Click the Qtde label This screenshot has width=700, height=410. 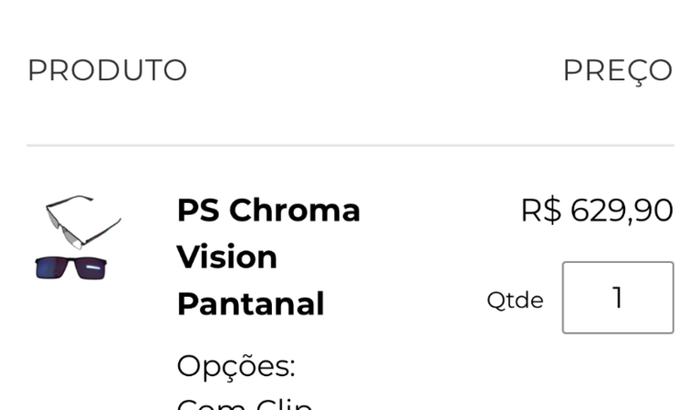[x=515, y=300]
